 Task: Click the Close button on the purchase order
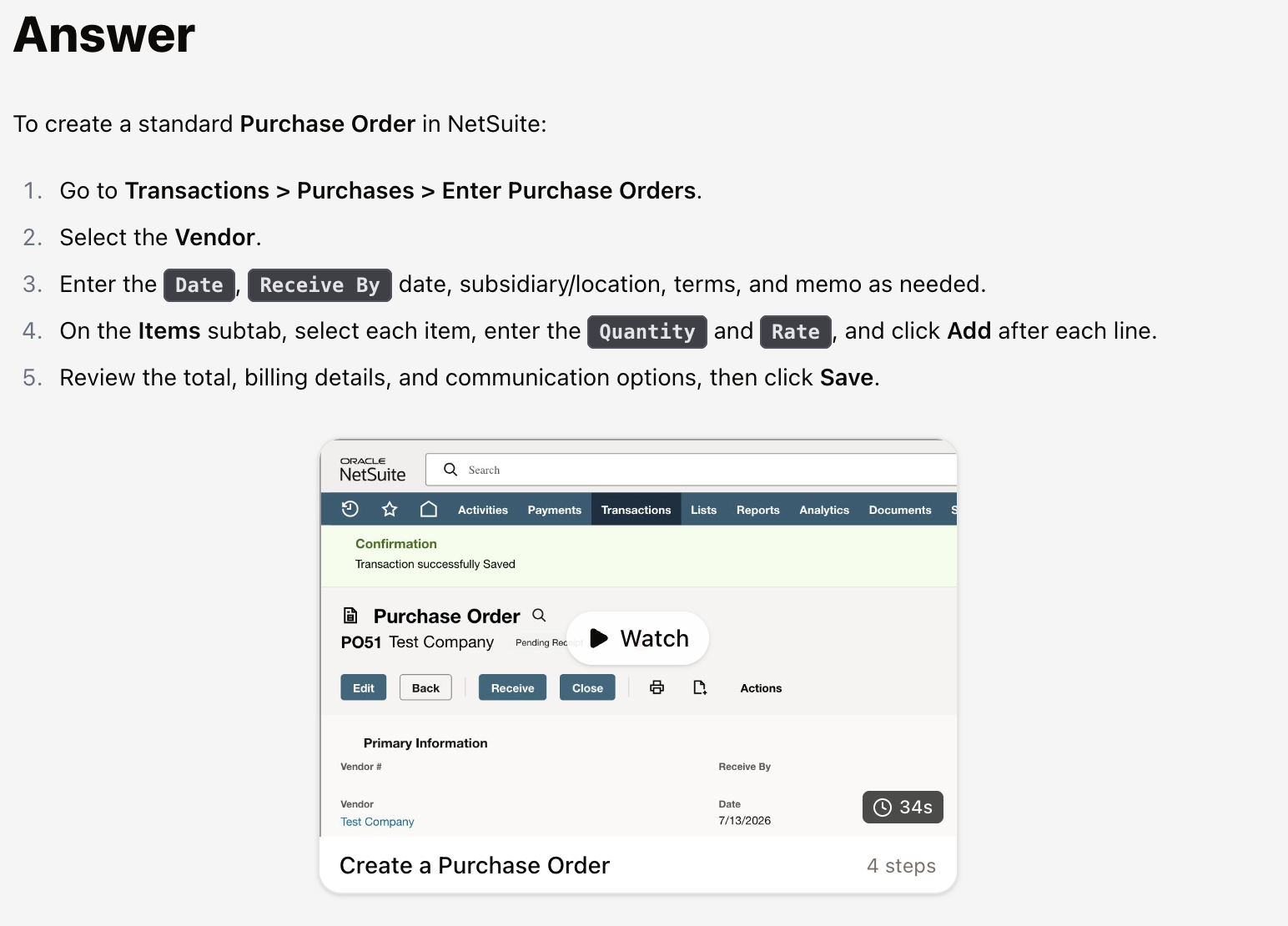(x=588, y=687)
